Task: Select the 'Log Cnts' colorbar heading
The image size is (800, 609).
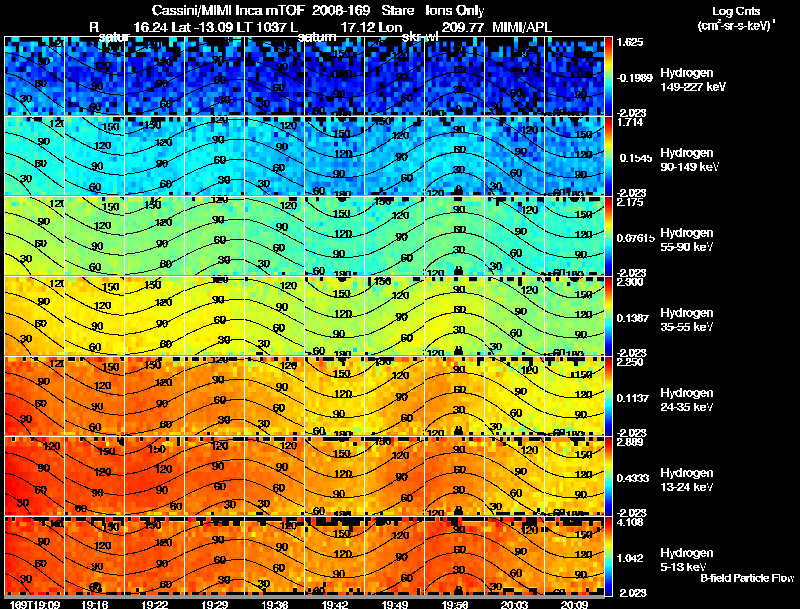Action: [x=736, y=11]
